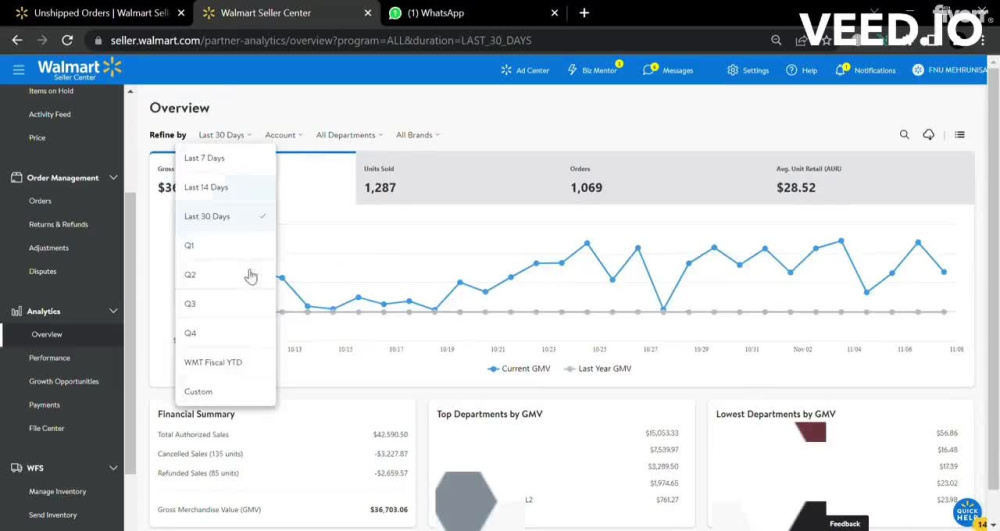Open Adjustments
1000x531 pixels.
[x=48, y=248]
